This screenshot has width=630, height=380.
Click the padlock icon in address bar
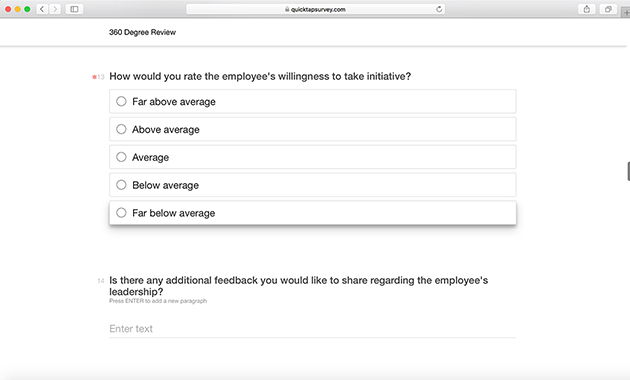click(287, 9)
